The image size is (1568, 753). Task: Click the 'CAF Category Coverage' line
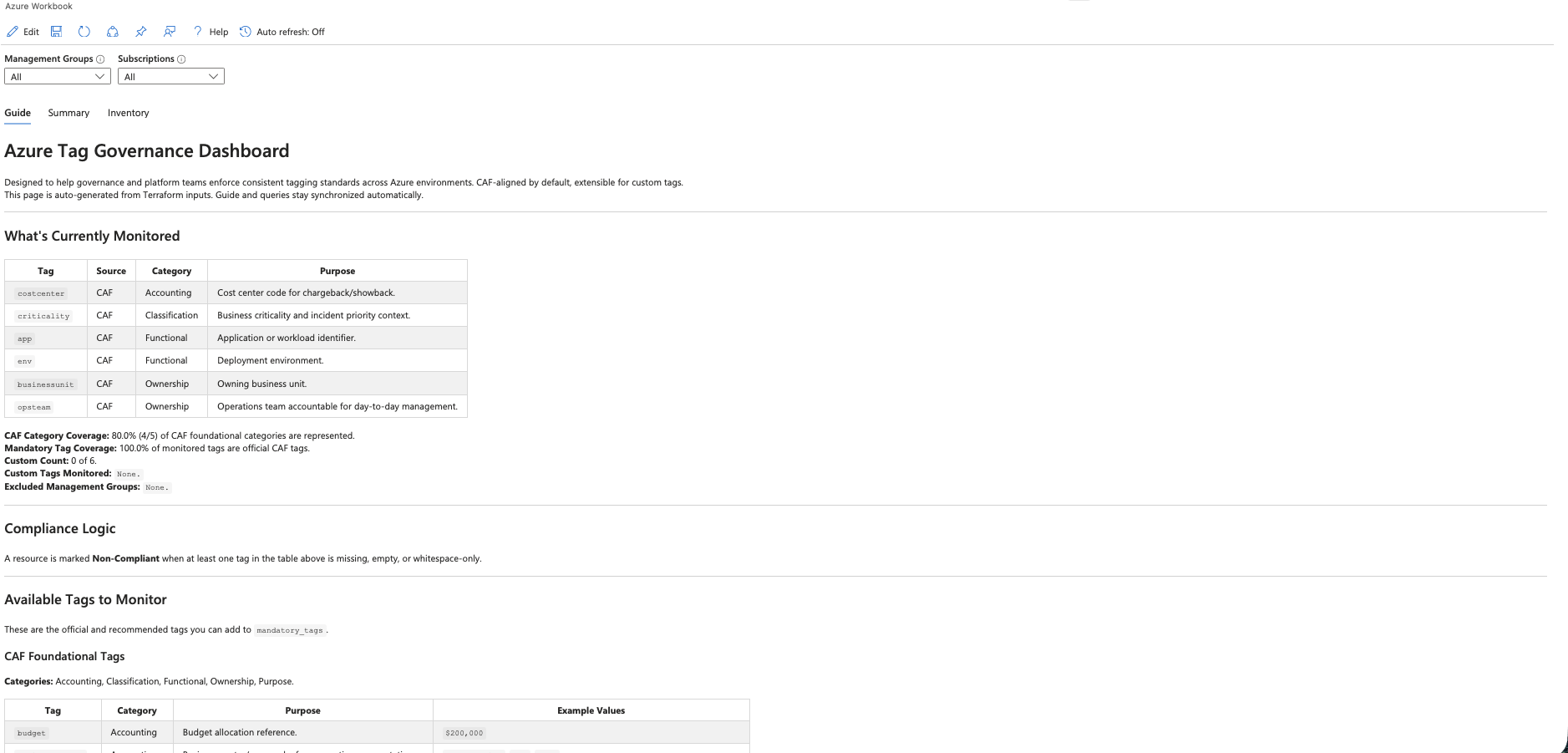point(180,436)
